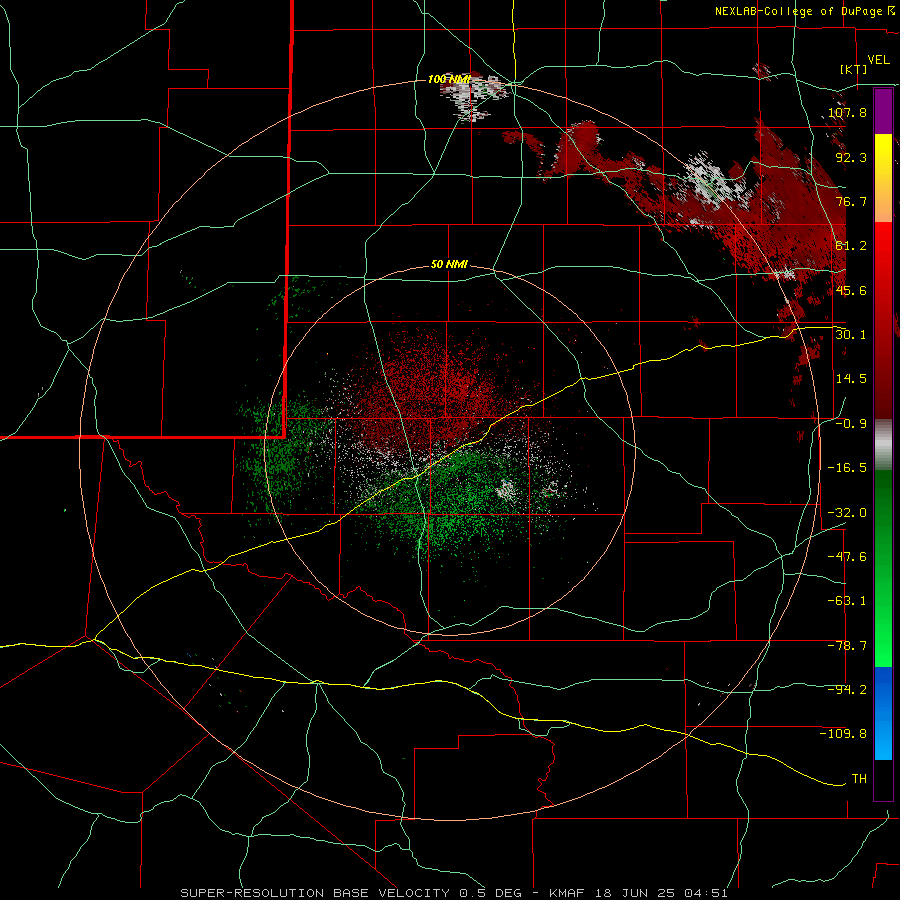This screenshot has height=900, width=900.
Task: Click the 14.5 scale value
Action: point(851,379)
